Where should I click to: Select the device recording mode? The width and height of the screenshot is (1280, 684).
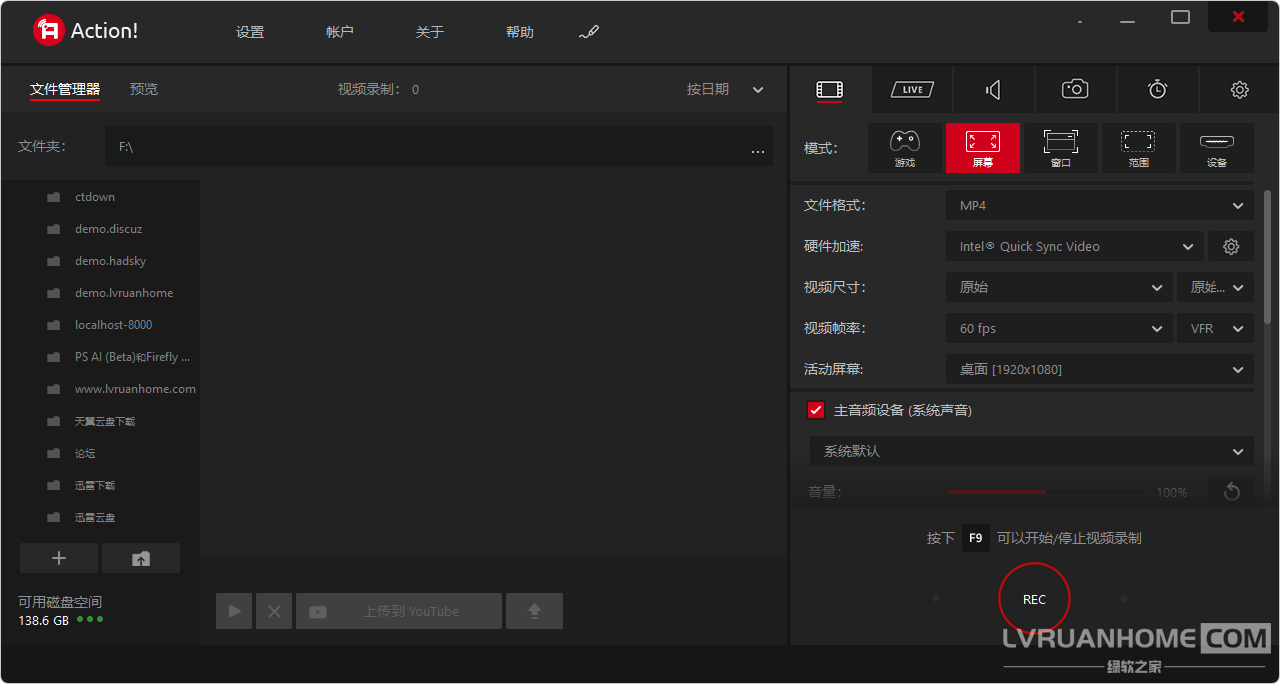(x=1216, y=148)
